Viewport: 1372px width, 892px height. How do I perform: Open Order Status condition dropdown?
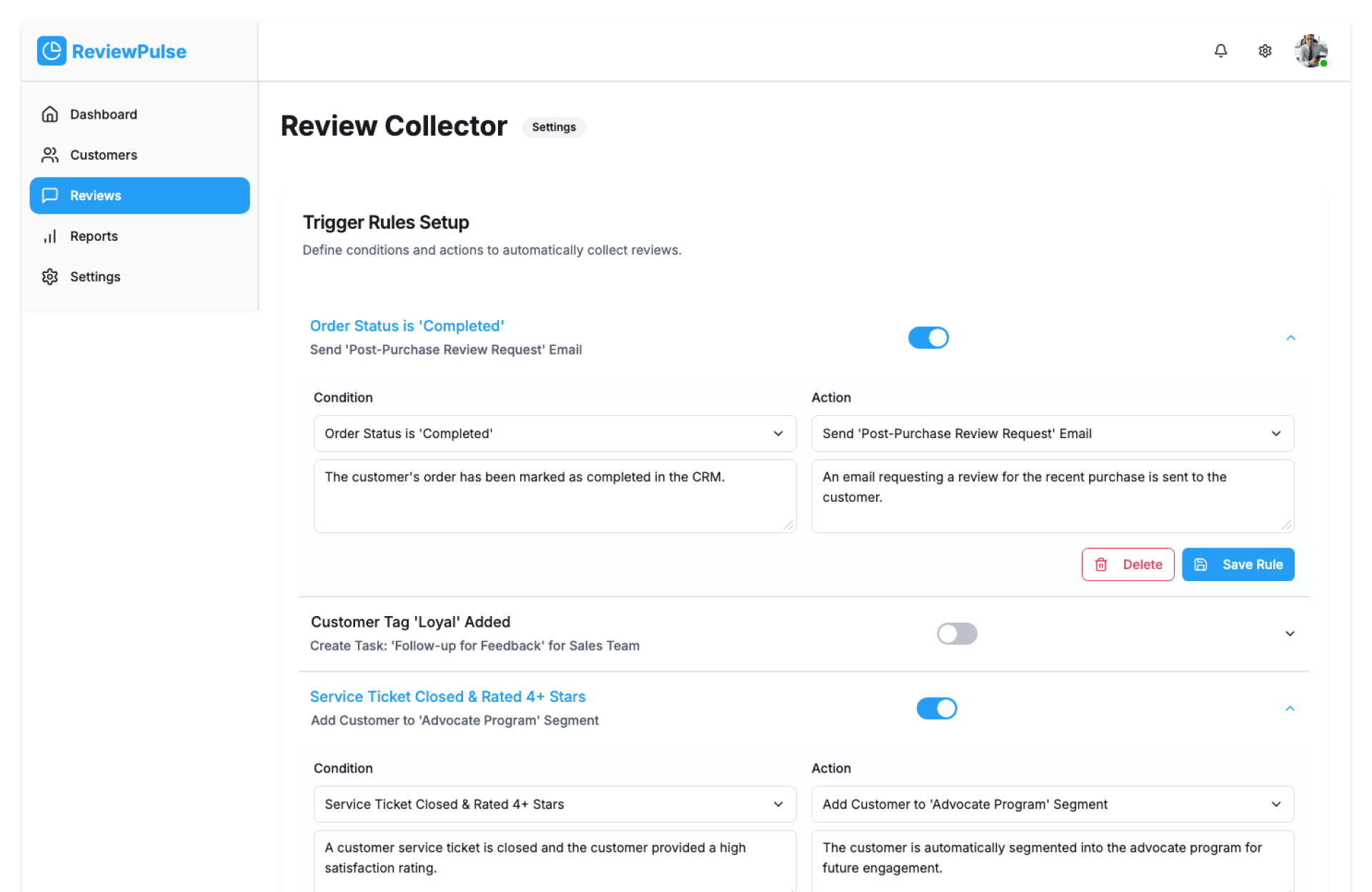pyautogui.click(x=555, y=434)
